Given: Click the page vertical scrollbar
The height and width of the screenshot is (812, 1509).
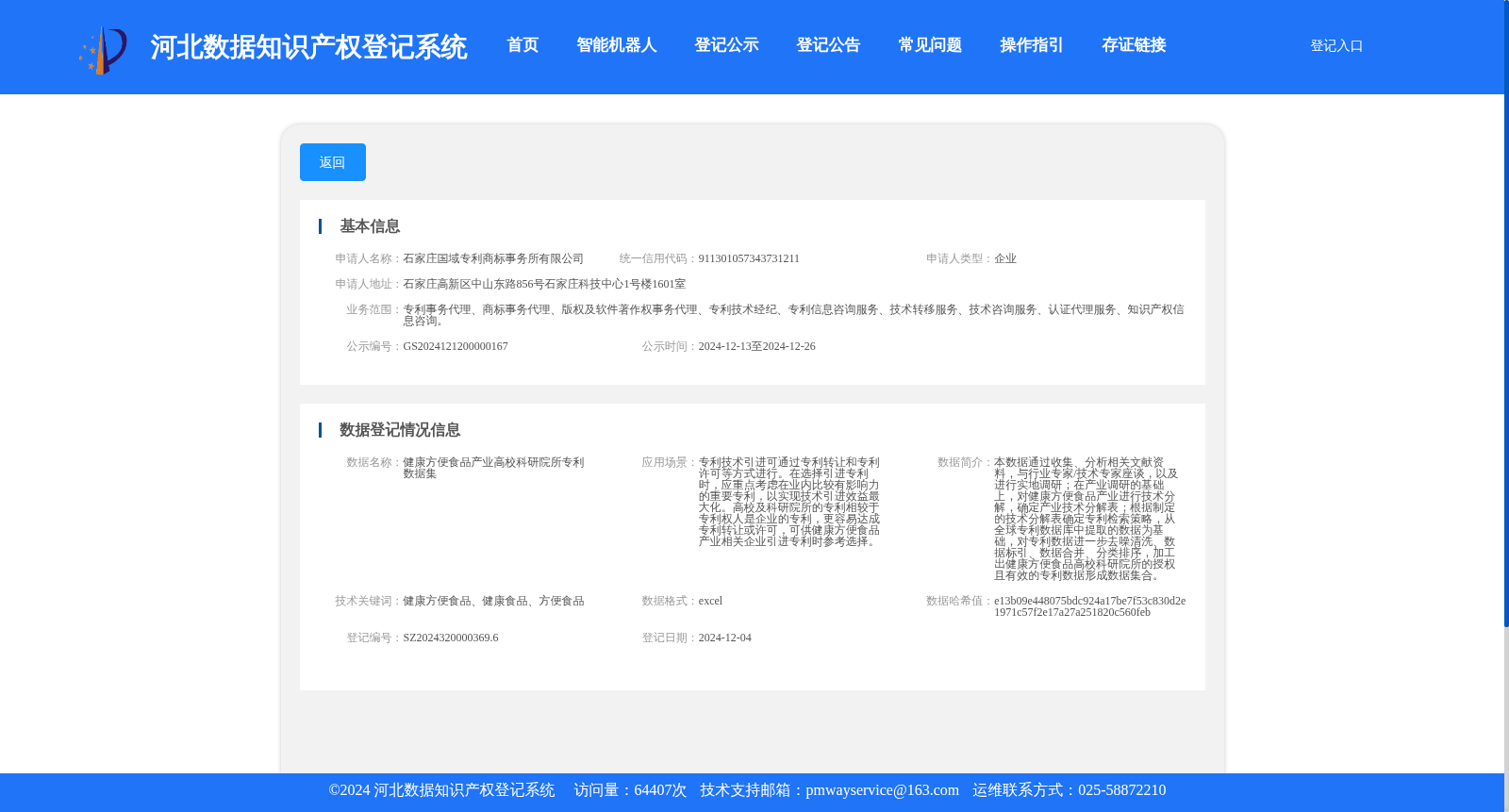Looking at the screenshot, I should (1506, 313).
